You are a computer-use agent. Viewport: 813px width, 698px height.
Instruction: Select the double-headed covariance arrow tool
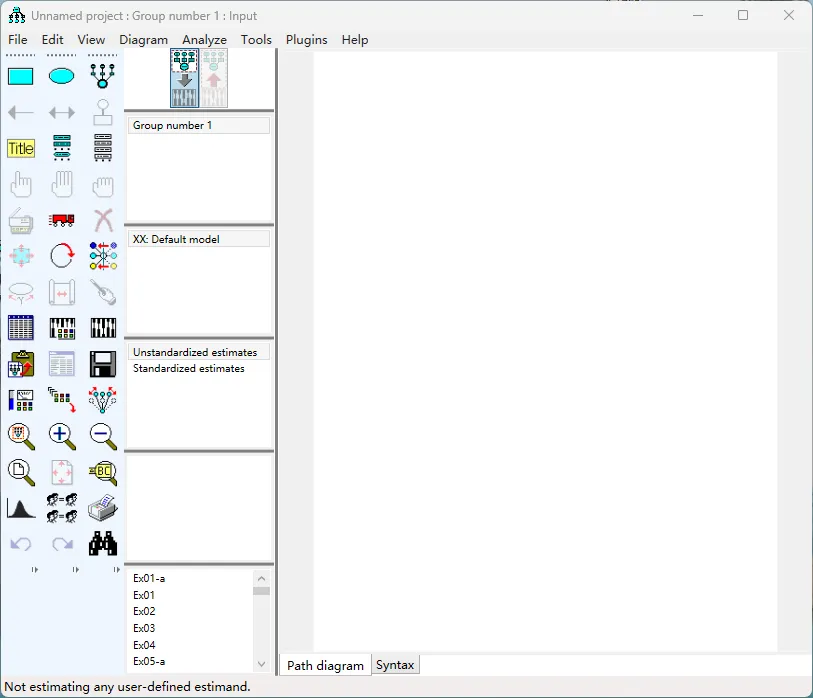pos(62,113)
